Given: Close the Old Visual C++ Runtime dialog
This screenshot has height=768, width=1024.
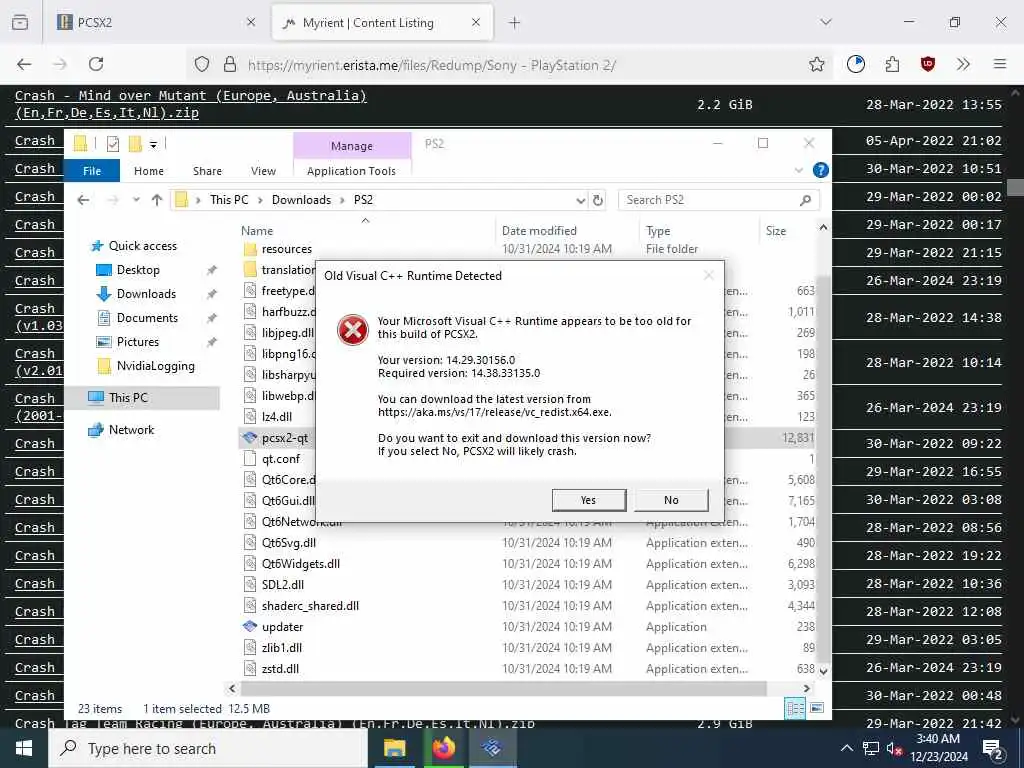Looking at the screenshot, I should pos(709,276).
